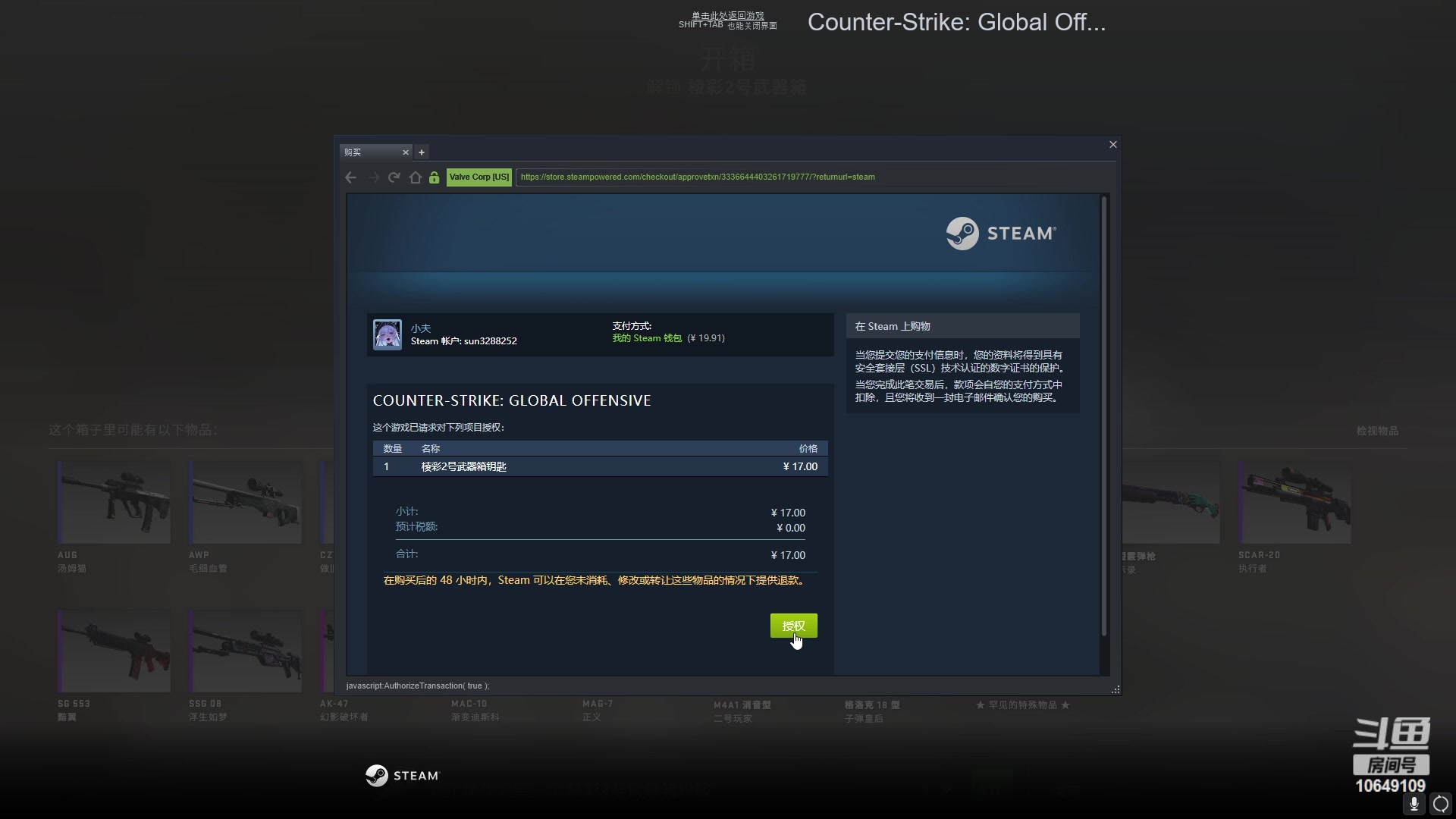Reload the checkout page
The height and width of the screenshot is (819, 1456).
pyautogui.click(x=394, y=177)
